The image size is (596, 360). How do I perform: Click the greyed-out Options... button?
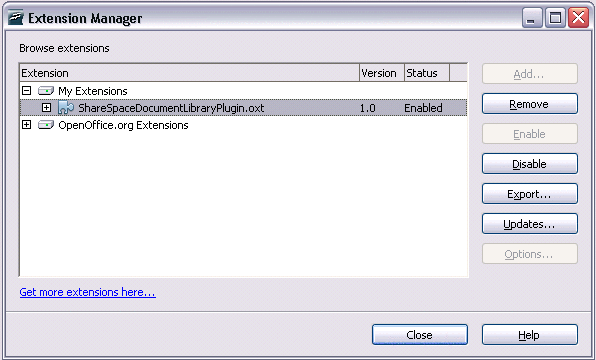click(530, 254)
